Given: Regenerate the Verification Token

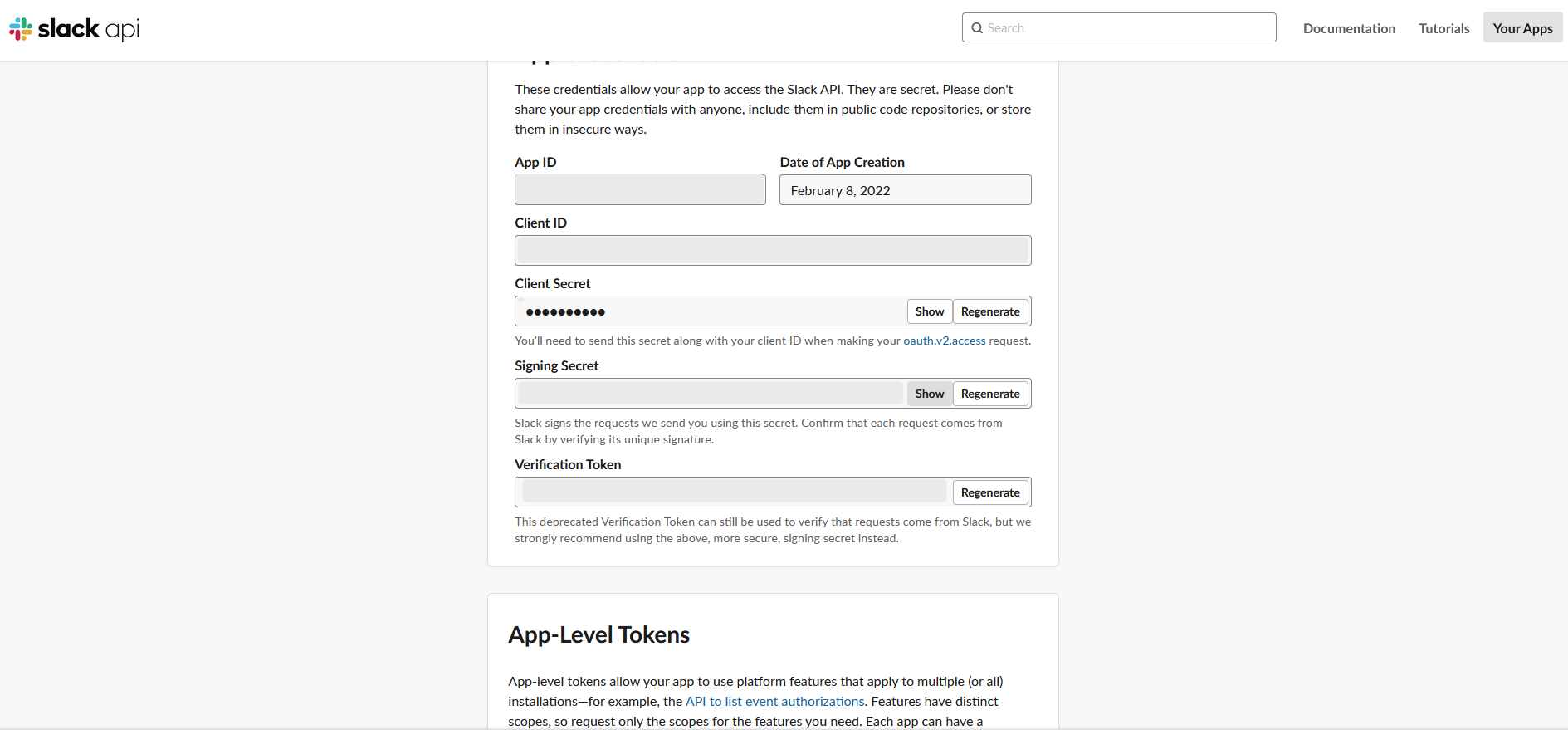Looking at the screenshot, I should tap(990, 492).
